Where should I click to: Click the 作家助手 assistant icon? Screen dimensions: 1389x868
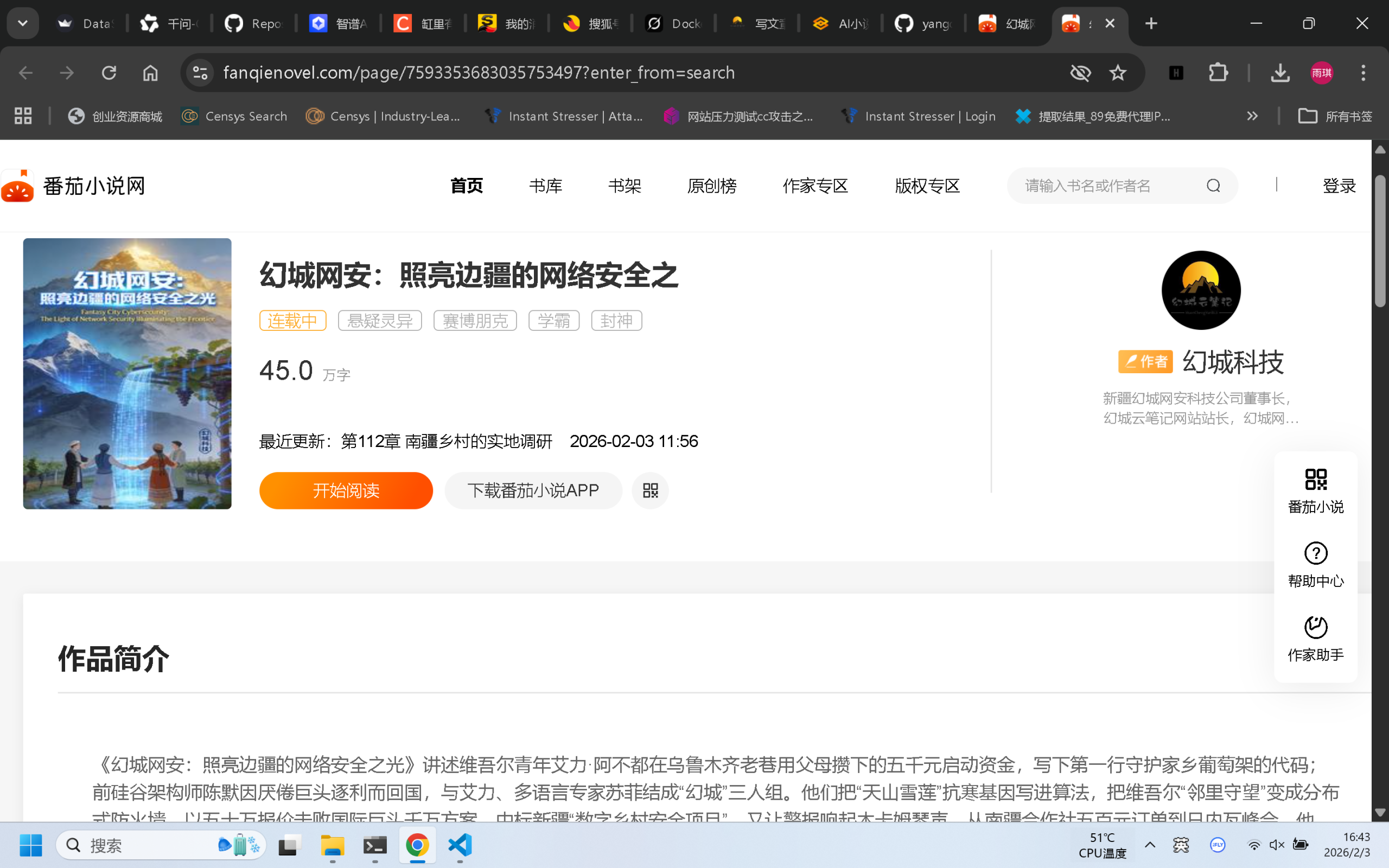pyautogui.click(x=1315, y=628)
